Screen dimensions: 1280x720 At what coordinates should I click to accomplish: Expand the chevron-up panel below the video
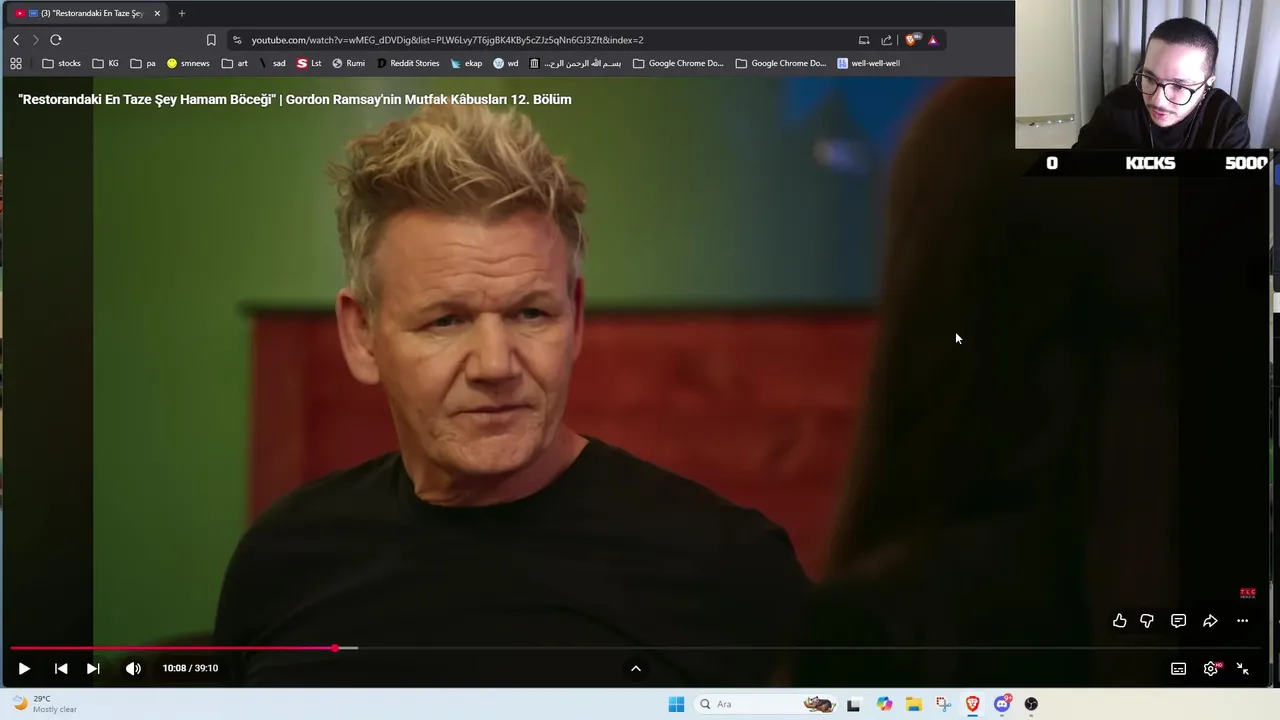click(x=635, y=668)
